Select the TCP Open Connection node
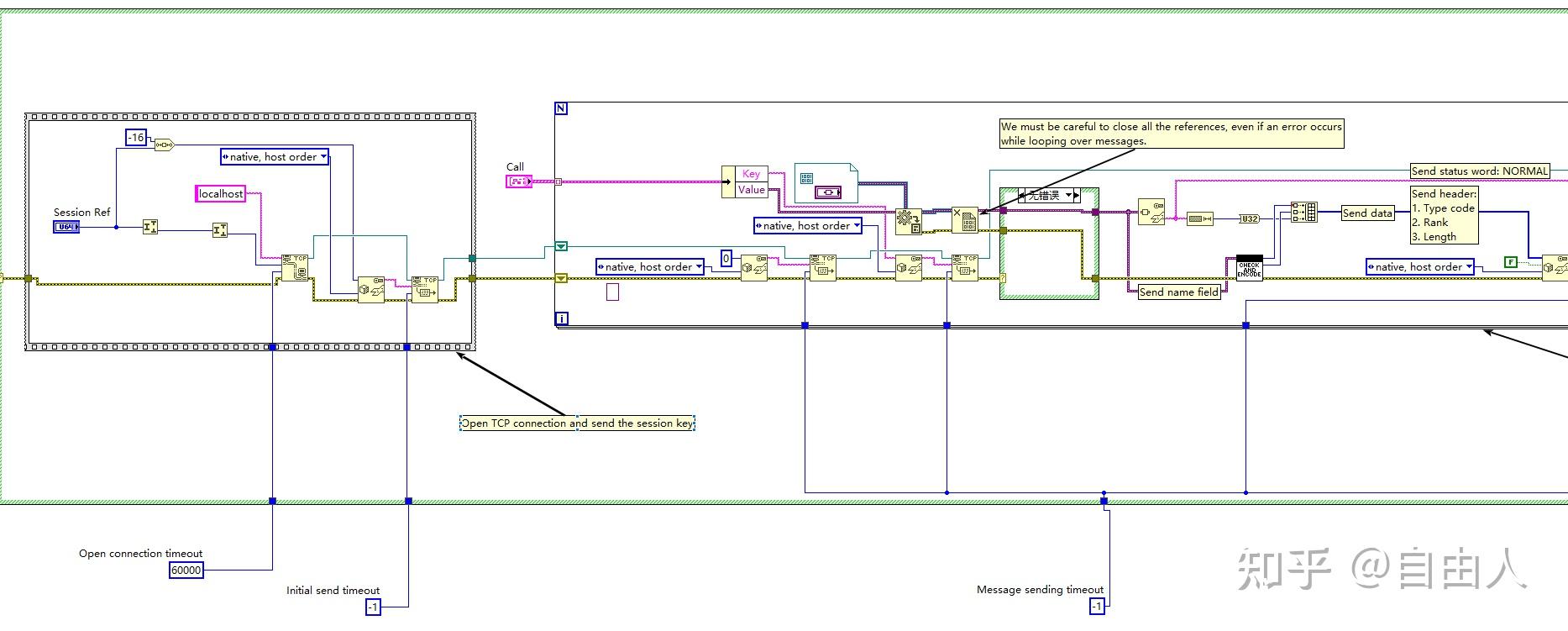 (x=295, y=268)
